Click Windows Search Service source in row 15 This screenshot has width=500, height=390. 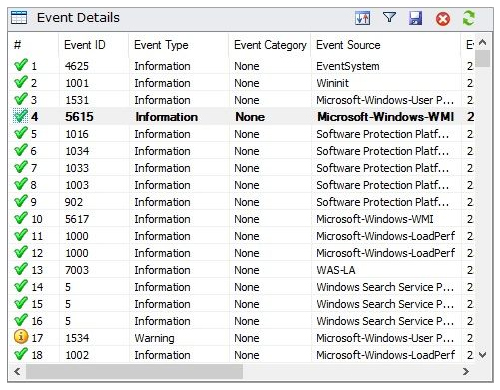[385, 304]
